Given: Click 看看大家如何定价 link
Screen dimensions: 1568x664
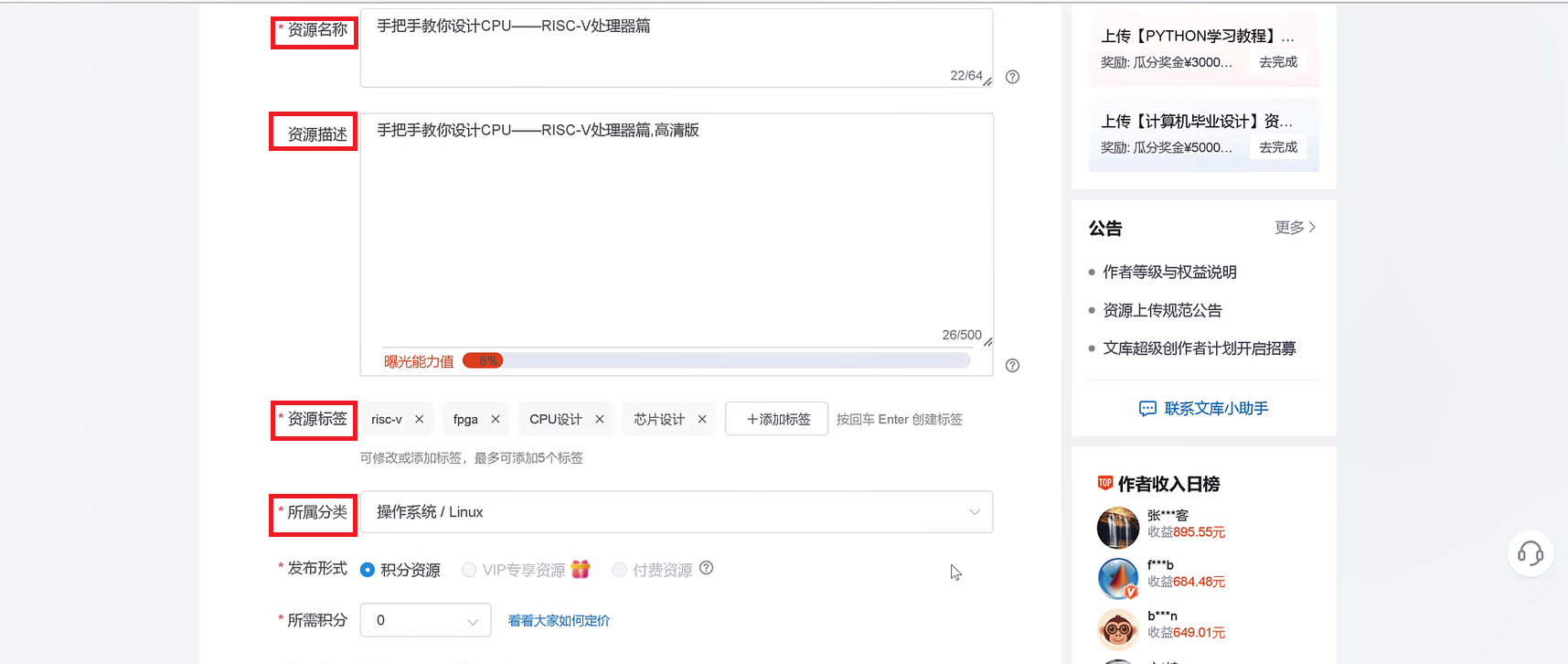Looking at the screenshot, I should point(559,621).
